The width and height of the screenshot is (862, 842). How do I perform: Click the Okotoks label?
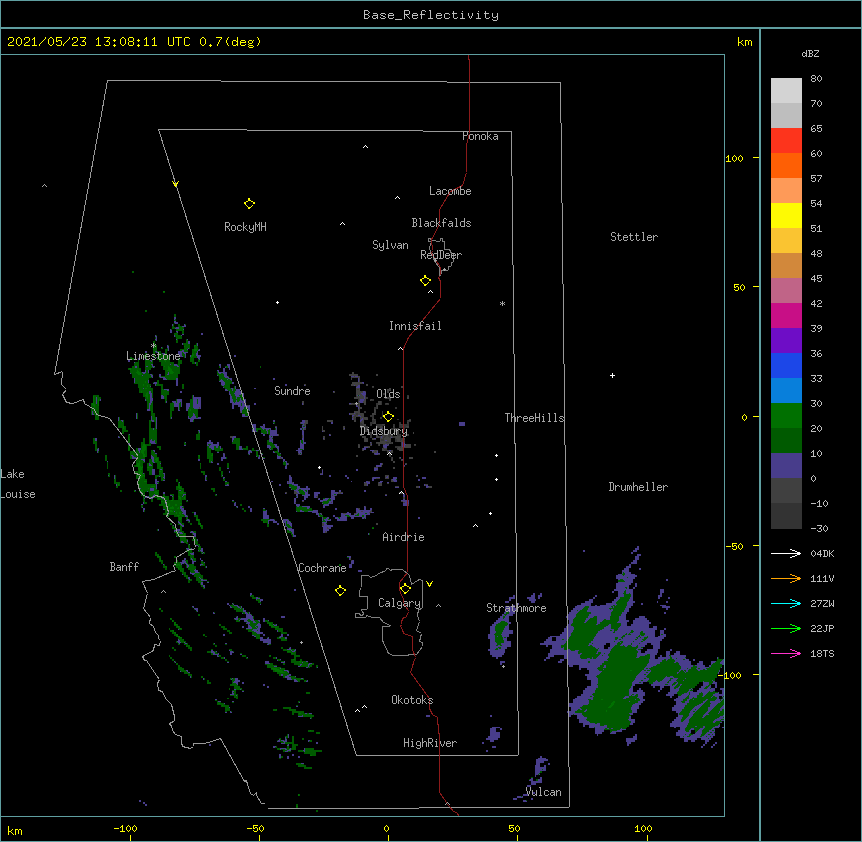(412, 700)
